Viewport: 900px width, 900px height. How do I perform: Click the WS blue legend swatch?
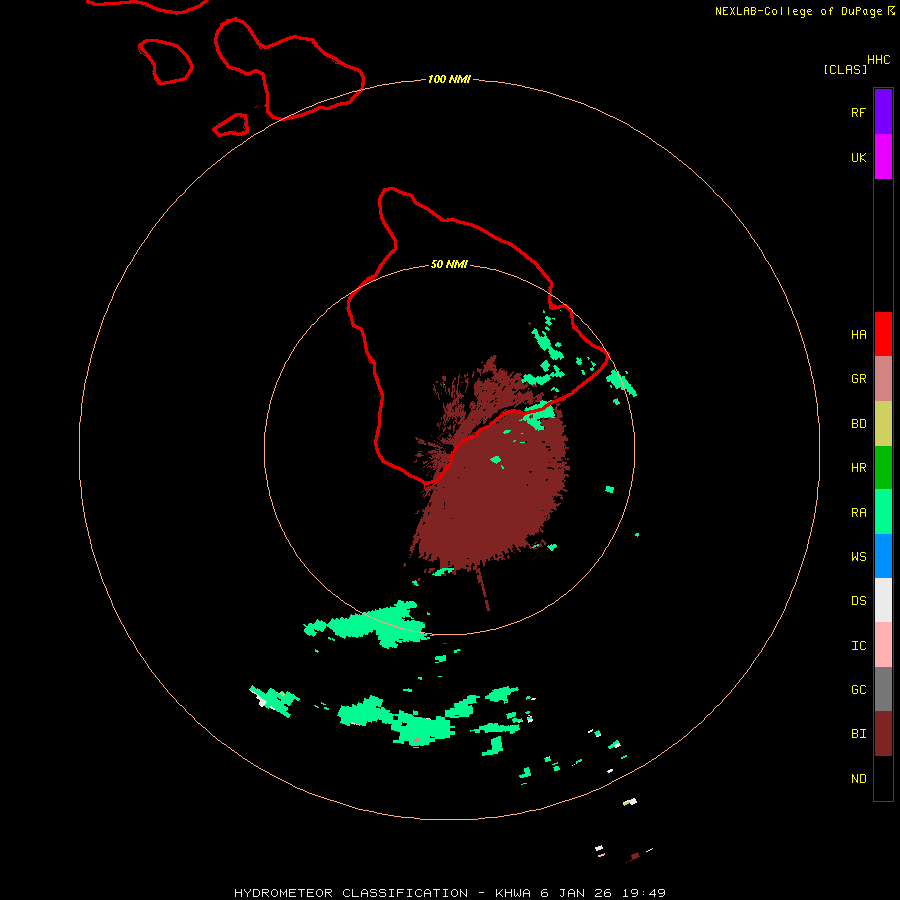point(883,556)
